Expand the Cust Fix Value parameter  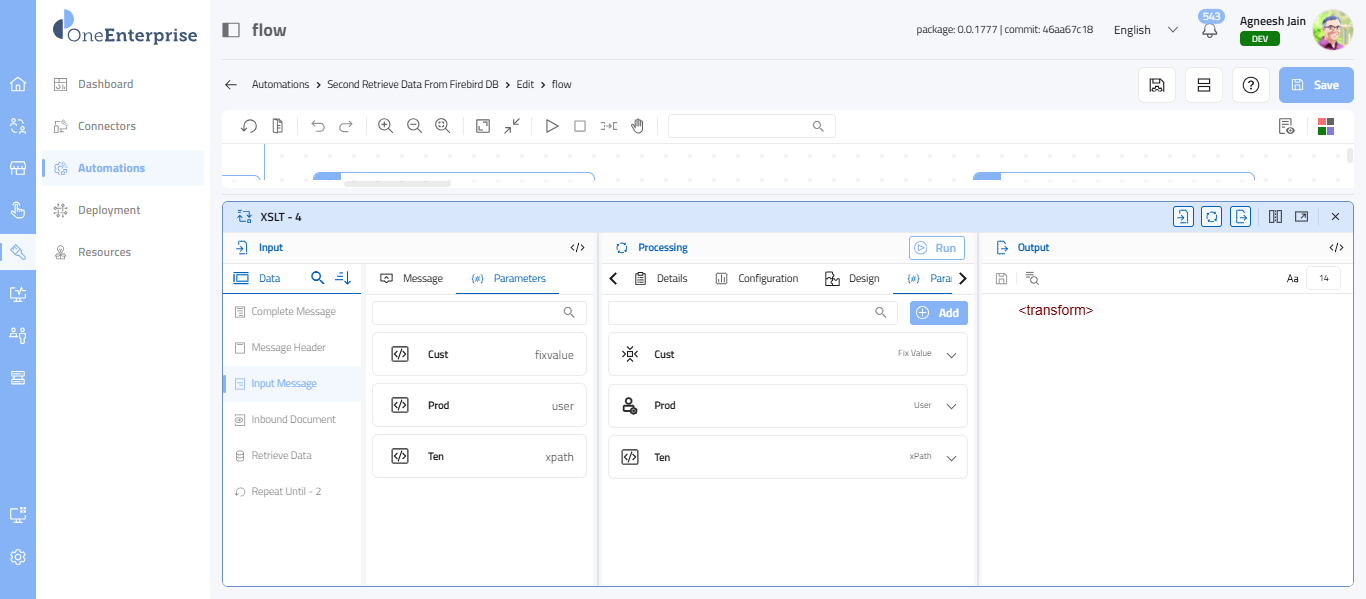pyautogui.click(x=951, y=355)
